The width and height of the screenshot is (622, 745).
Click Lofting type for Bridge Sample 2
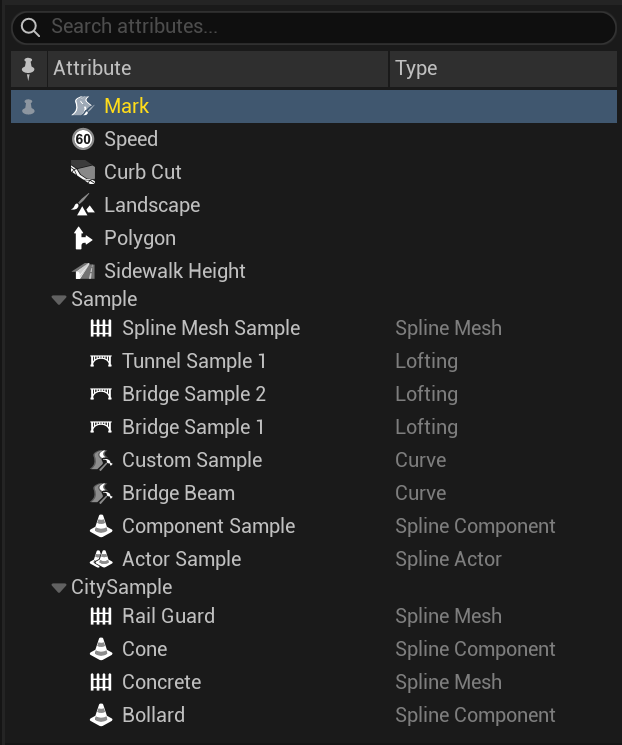pos(427,394)
